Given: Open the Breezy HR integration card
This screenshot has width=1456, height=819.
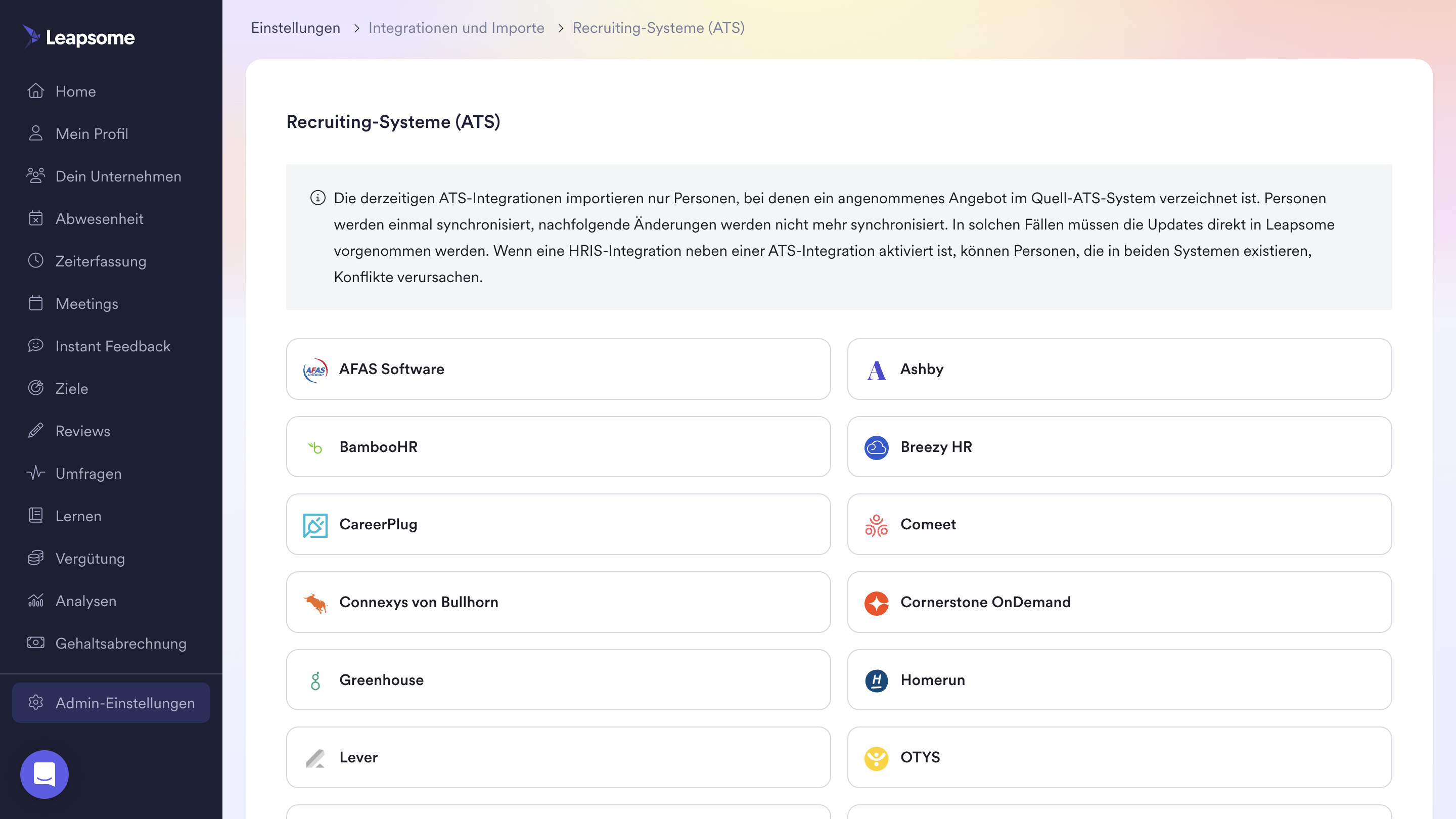Looking at the screenshot, I should 1119,446.
